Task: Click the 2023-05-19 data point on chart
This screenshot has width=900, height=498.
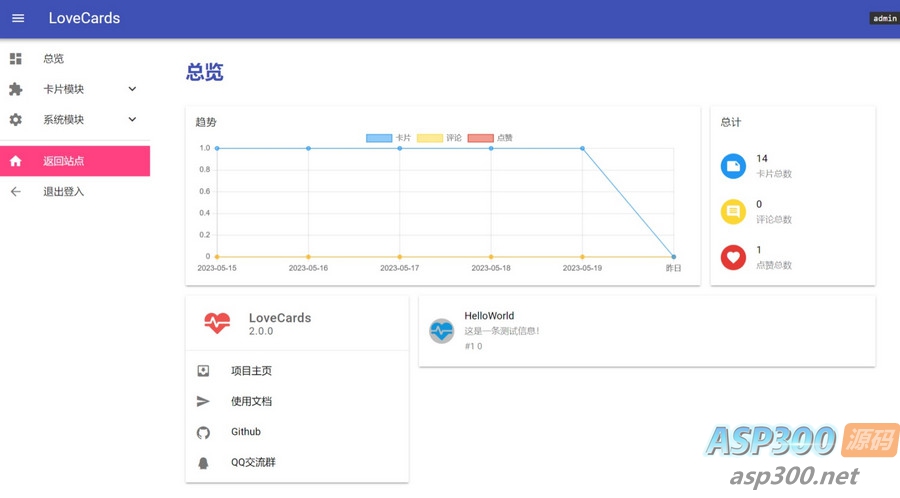Action: point(582,148)
